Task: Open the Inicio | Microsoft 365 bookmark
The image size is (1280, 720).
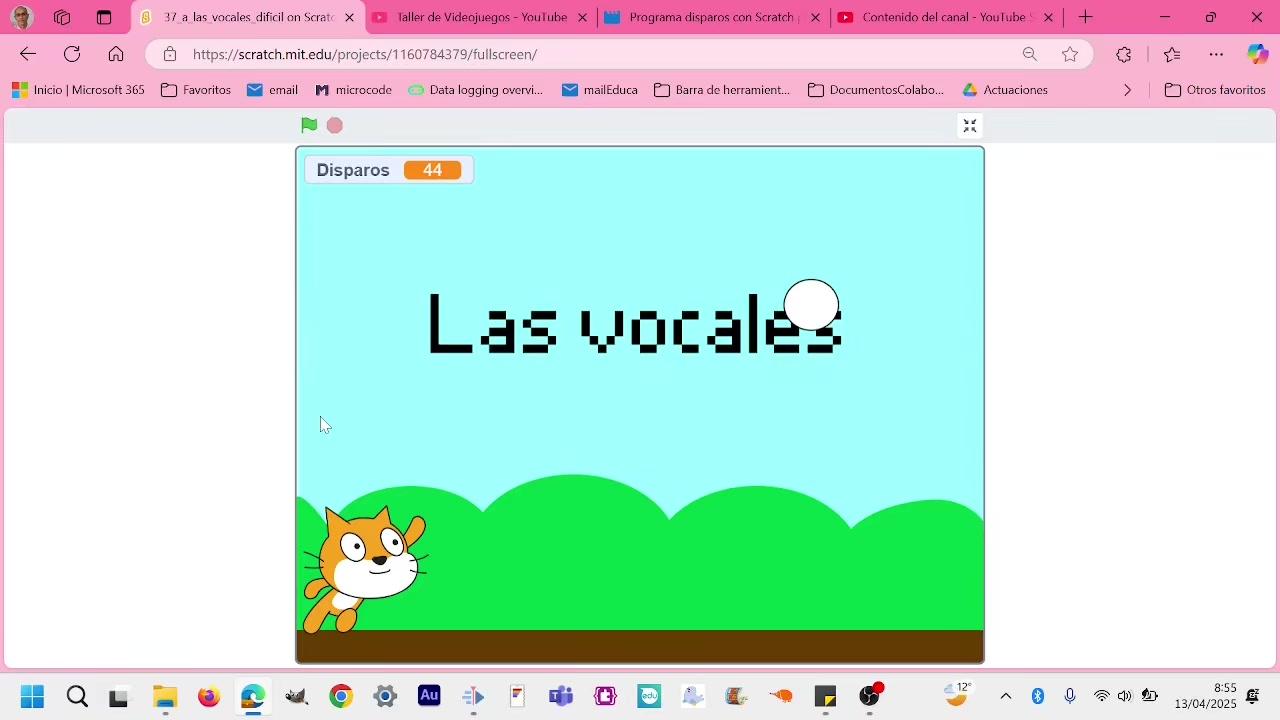Action: tap(78, 90)
